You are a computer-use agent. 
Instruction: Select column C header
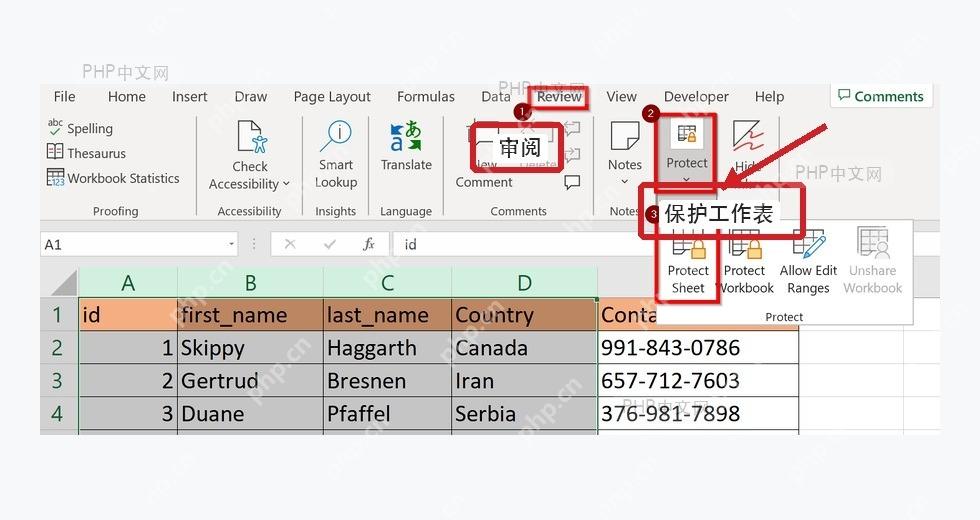click(388, 283)
